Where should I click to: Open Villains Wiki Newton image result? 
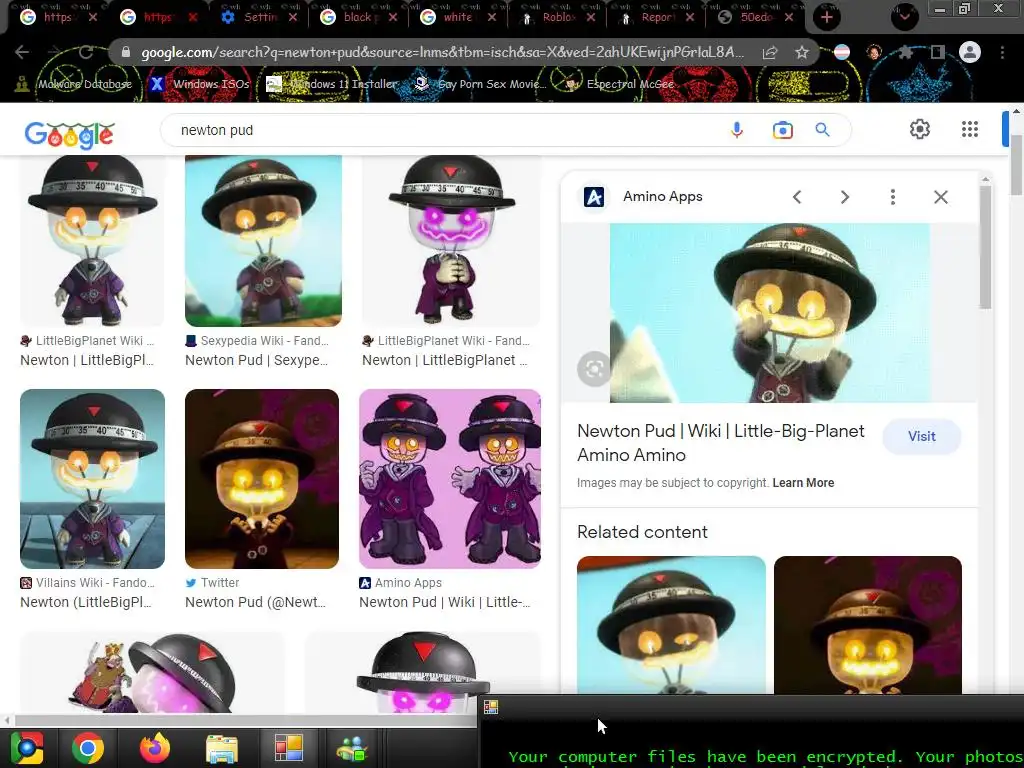point(92,479)
